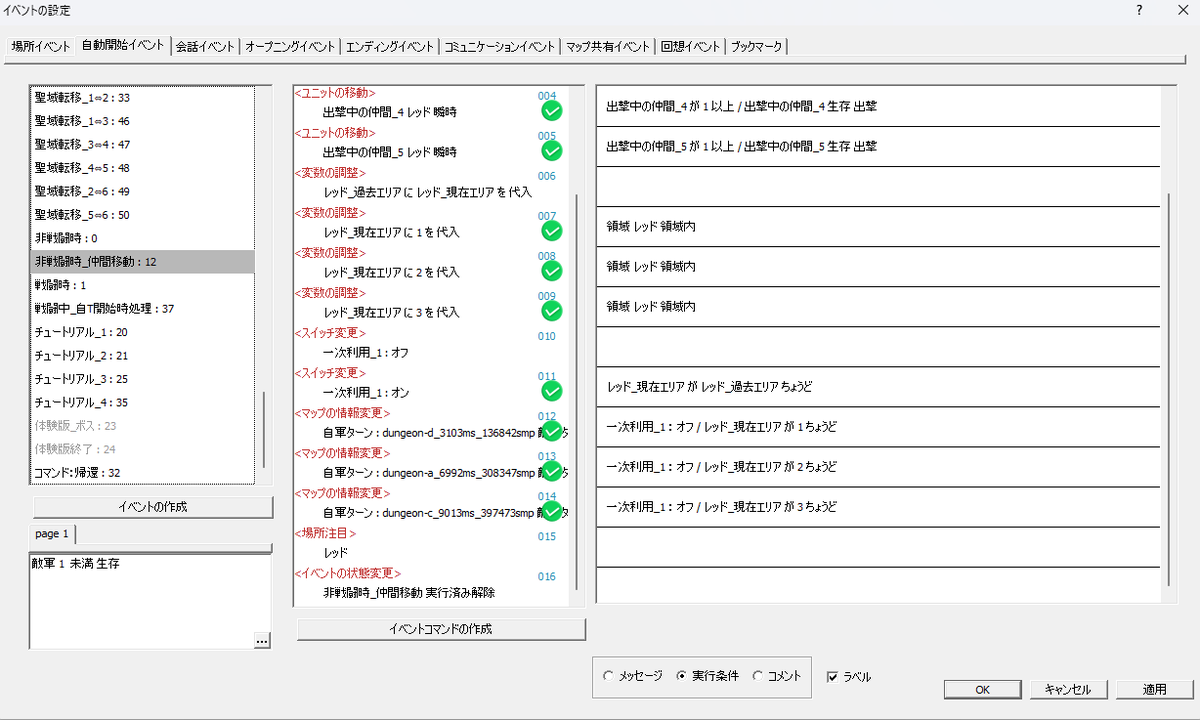This screenshot has width=1200, height=720.
Task: Click the command list vertical scrollbar
Action: [576, 390]
